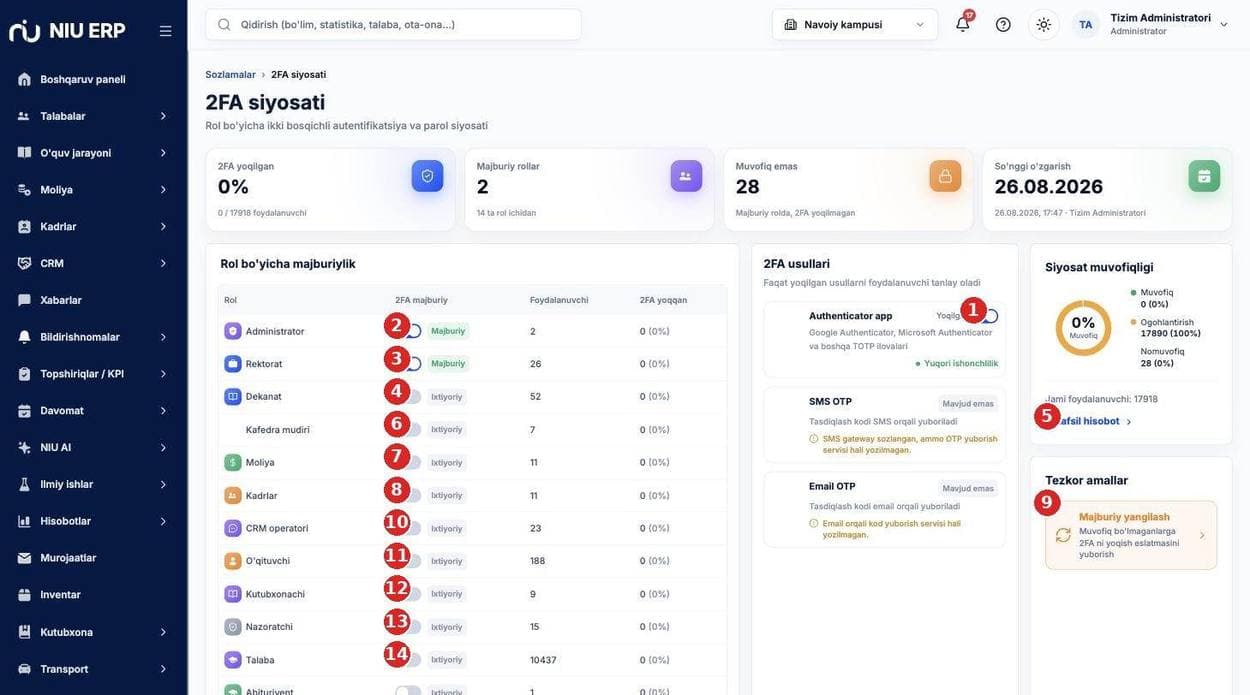Click the refresh icon beside Majburiy yanglash
The width and height of the screenshot is (1250, 695).
point(1063,535)
